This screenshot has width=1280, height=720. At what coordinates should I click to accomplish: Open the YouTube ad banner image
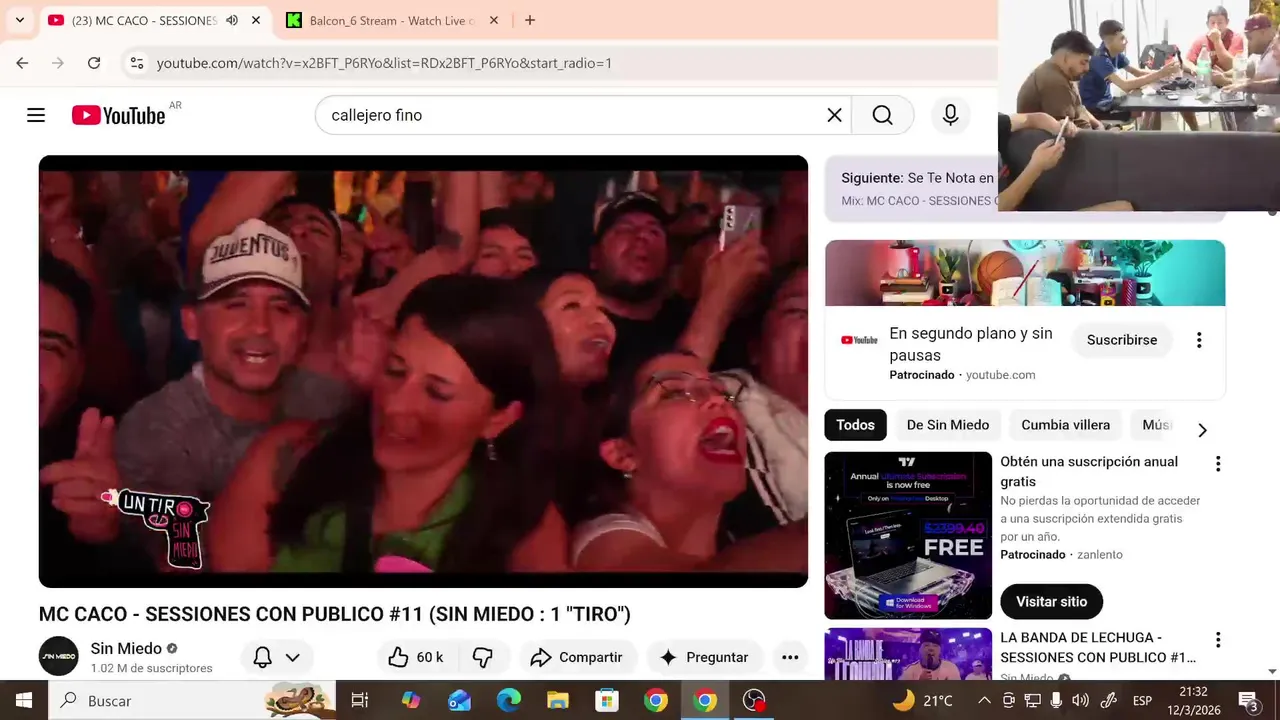pyautogui.click(x=1025, y=273)
